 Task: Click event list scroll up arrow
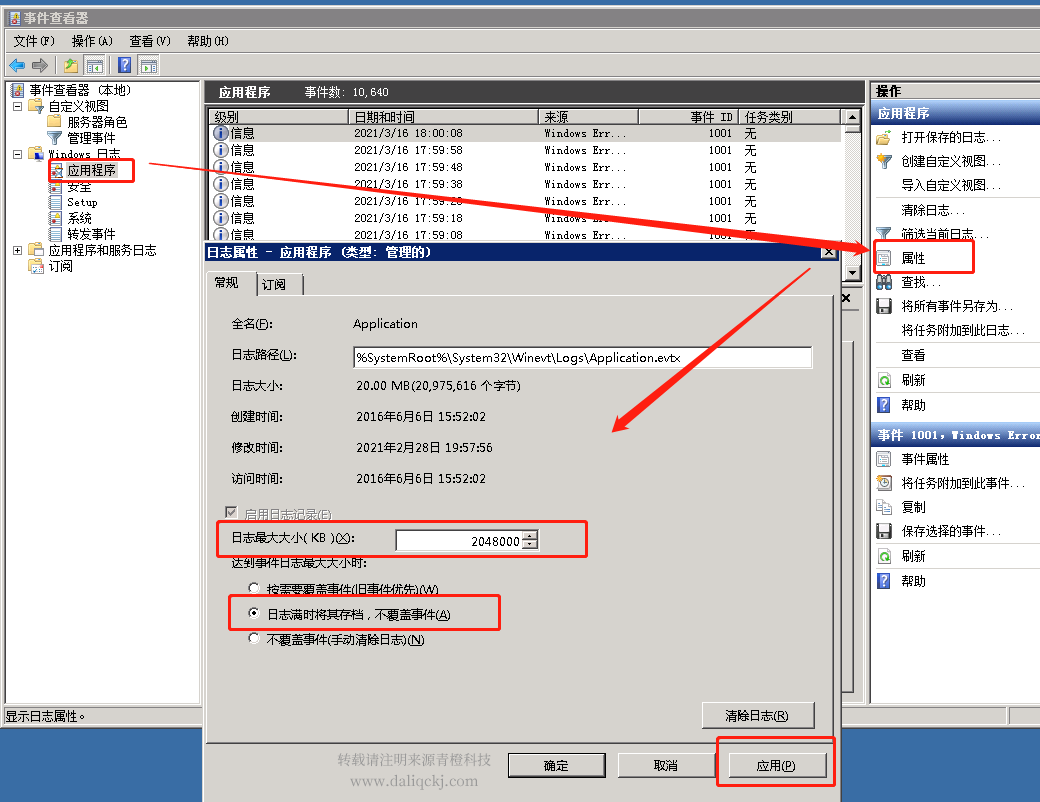pos(852,117)
